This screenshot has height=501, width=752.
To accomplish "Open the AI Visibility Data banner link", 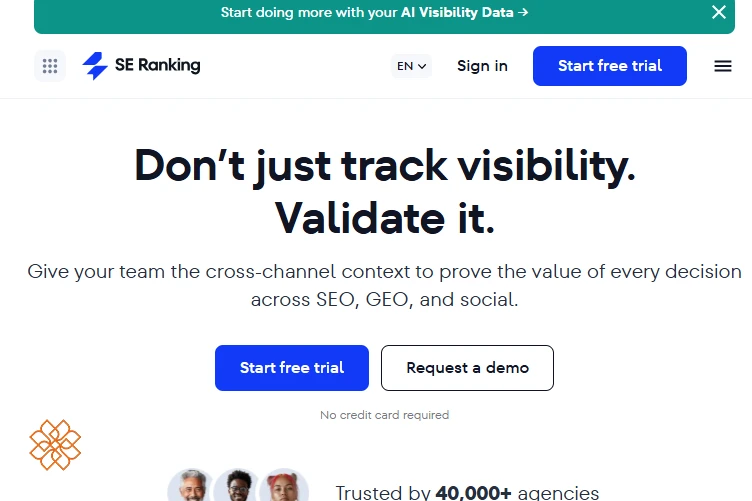I will click(x=374, y=12).
